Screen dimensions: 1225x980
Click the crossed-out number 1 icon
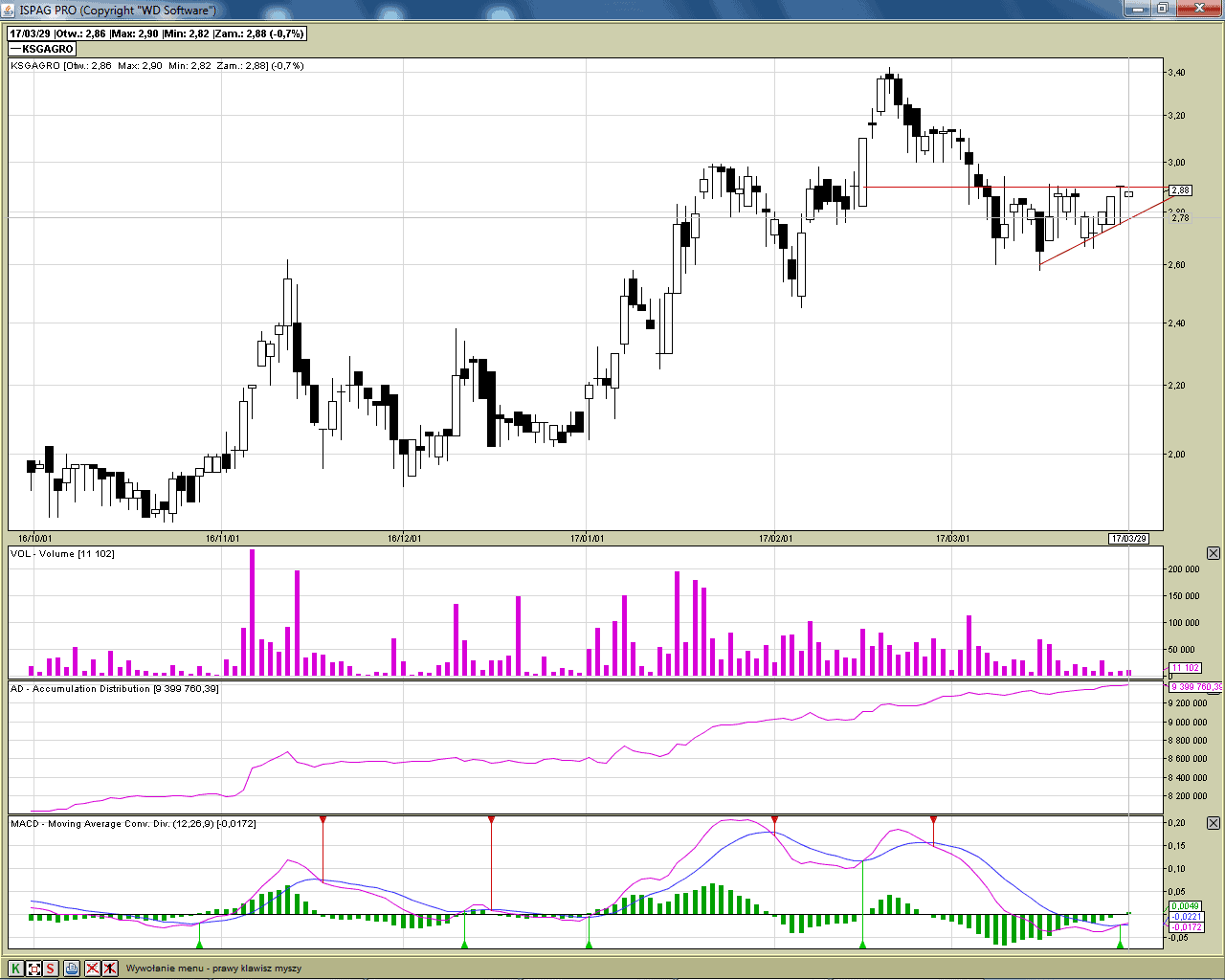pos(110,969)
